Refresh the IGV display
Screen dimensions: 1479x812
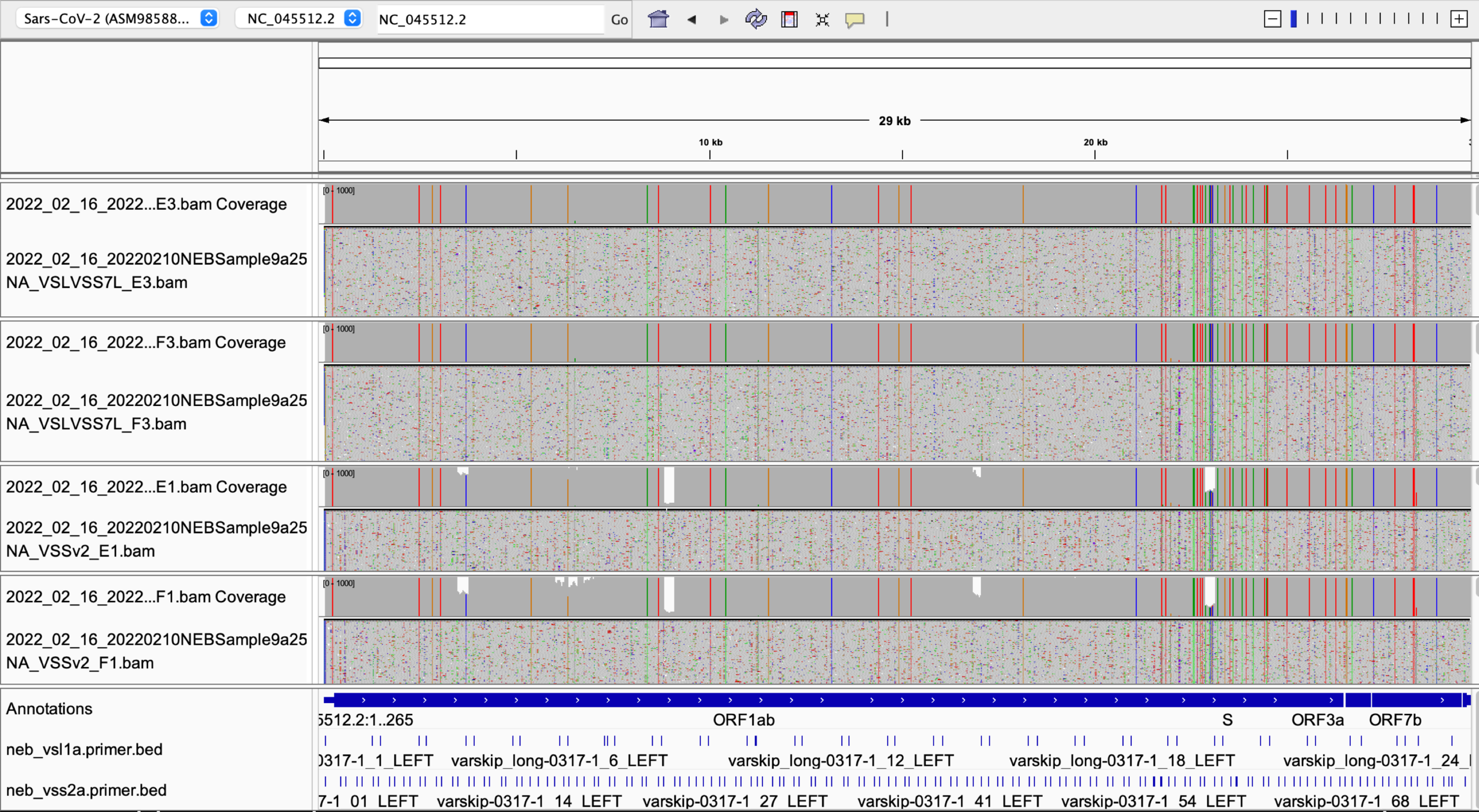pos(756,19)
